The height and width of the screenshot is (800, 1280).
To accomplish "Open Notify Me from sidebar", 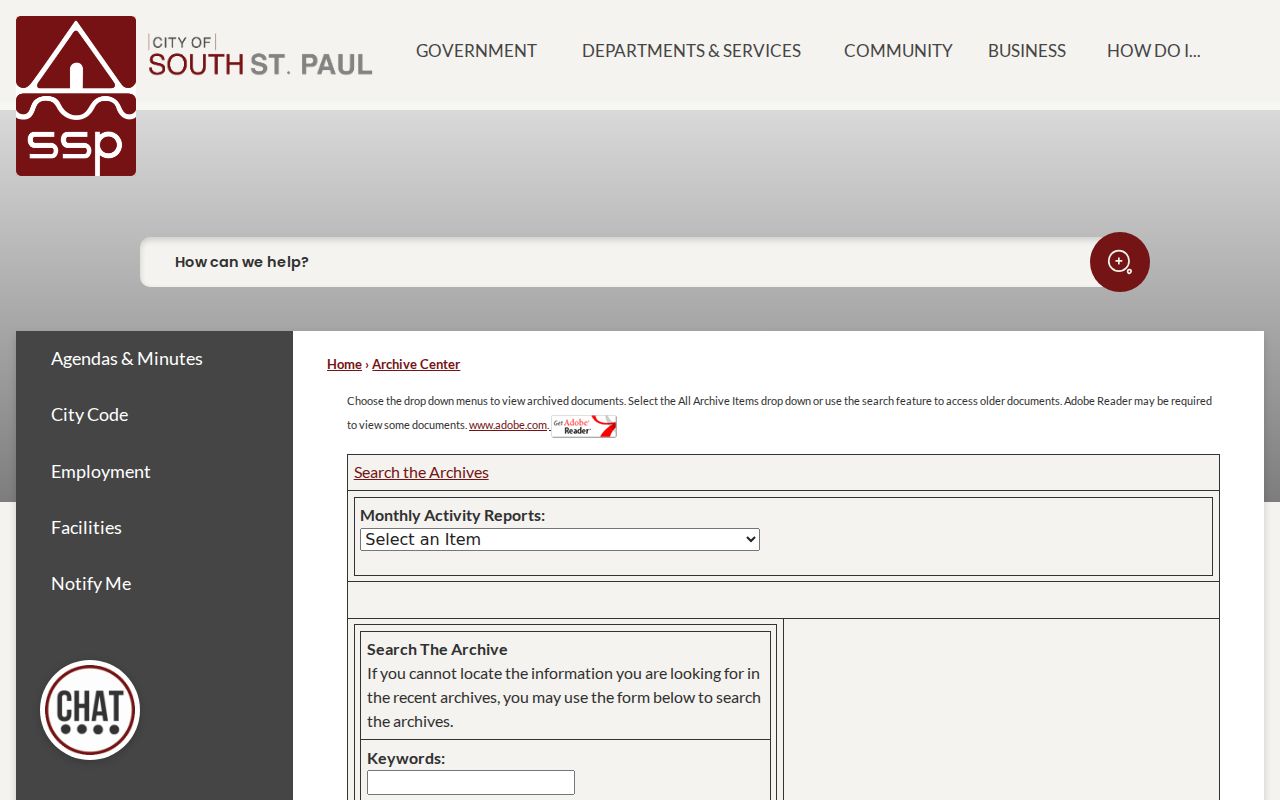I will [91, 584].
